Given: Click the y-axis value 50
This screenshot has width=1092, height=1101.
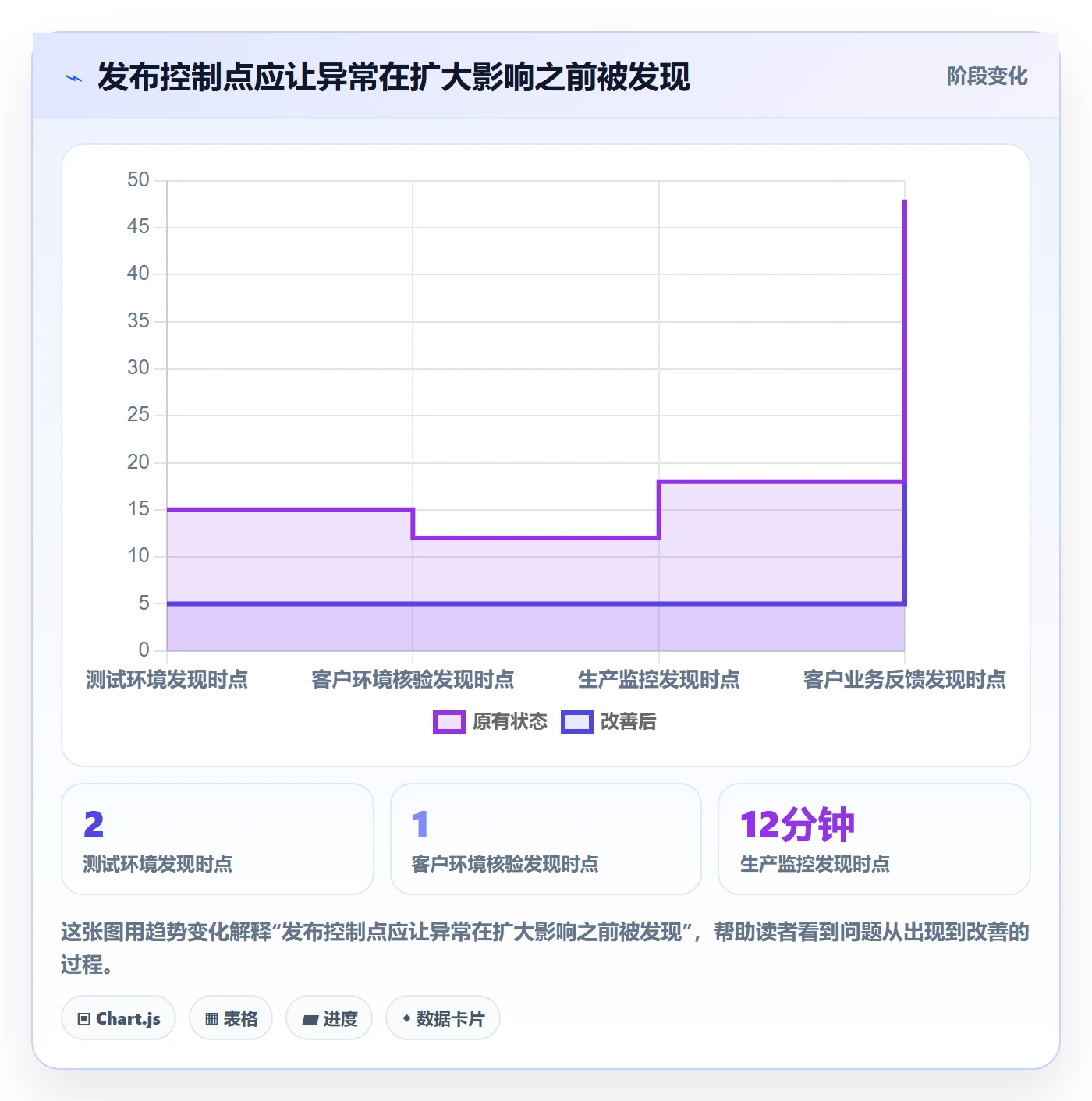Looking at the screenshot, I should pos(138,180).
